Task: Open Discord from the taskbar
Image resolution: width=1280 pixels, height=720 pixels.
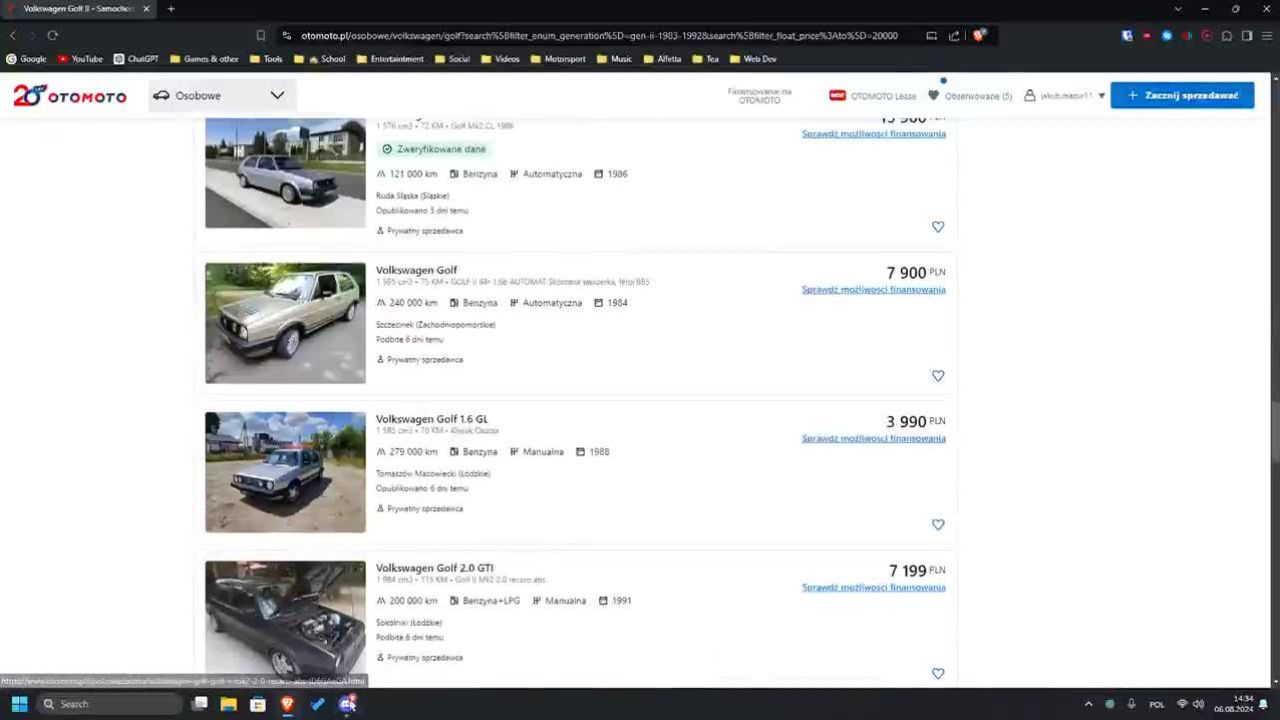Action: pyautogui.click(x=347, y=704)
